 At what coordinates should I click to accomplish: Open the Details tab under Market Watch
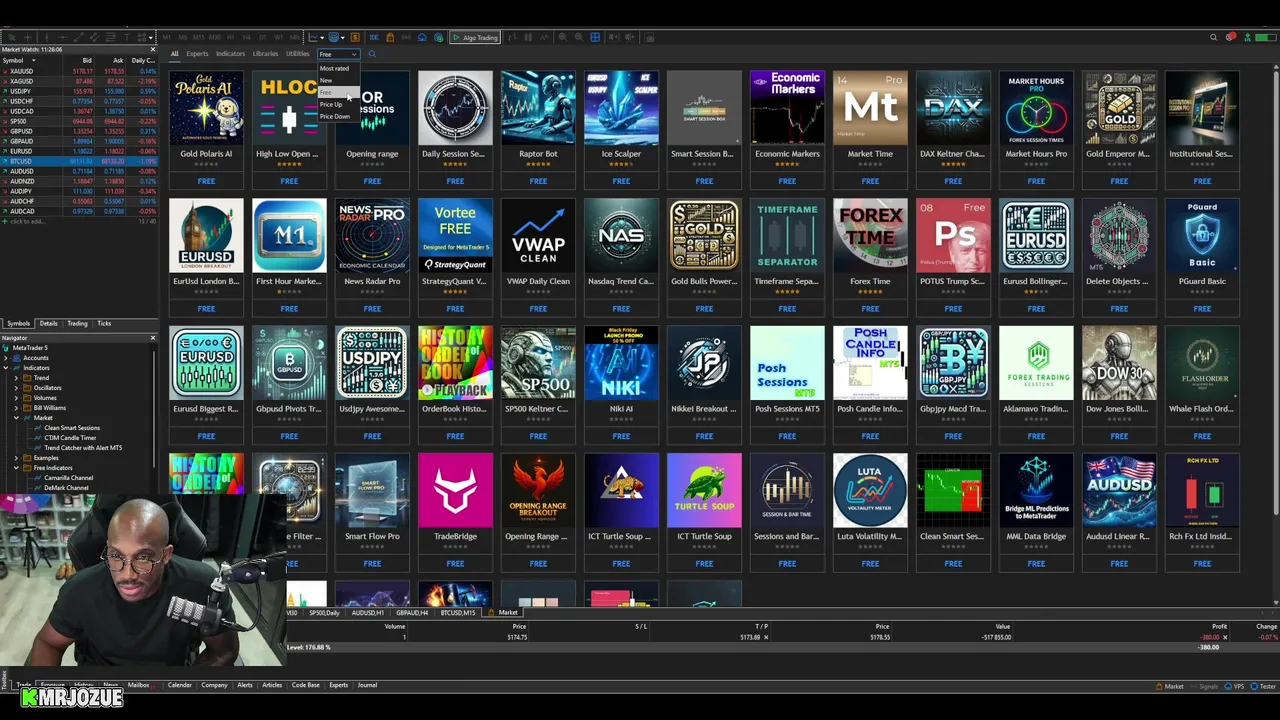tap(48, 324)
